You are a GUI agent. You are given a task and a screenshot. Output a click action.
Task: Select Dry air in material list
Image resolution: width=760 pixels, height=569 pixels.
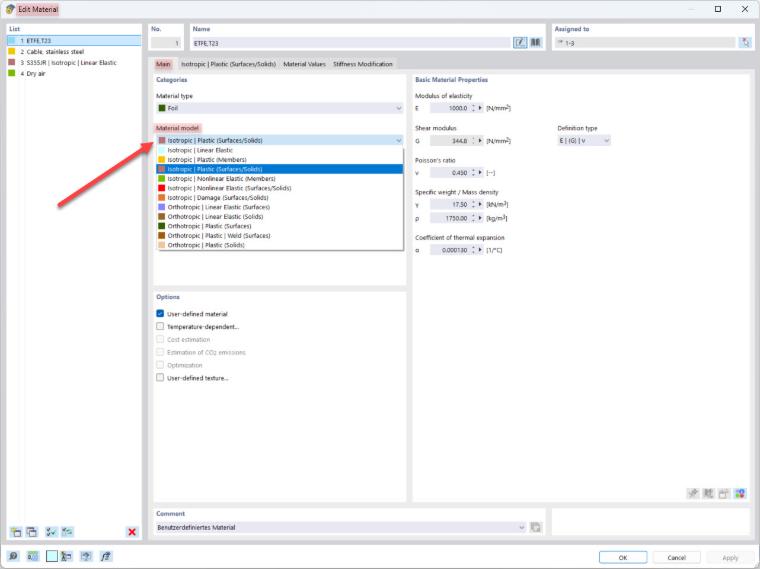[x=74, y=73]
